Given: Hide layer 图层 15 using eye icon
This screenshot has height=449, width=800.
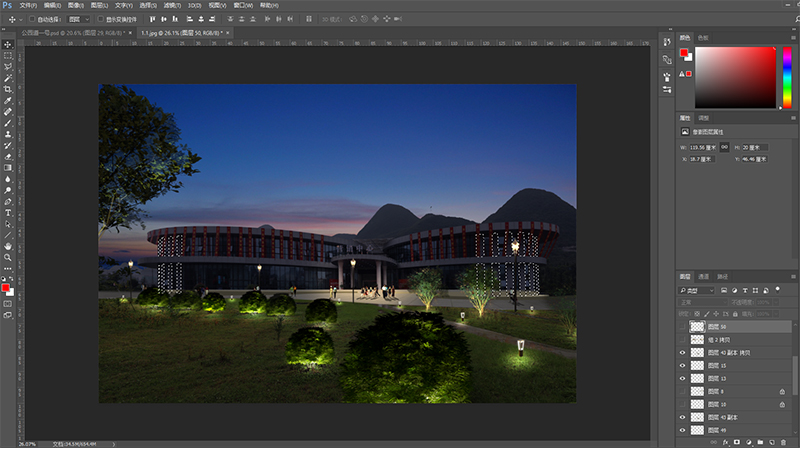Looking at the screenshot, I should click(683, 366).
